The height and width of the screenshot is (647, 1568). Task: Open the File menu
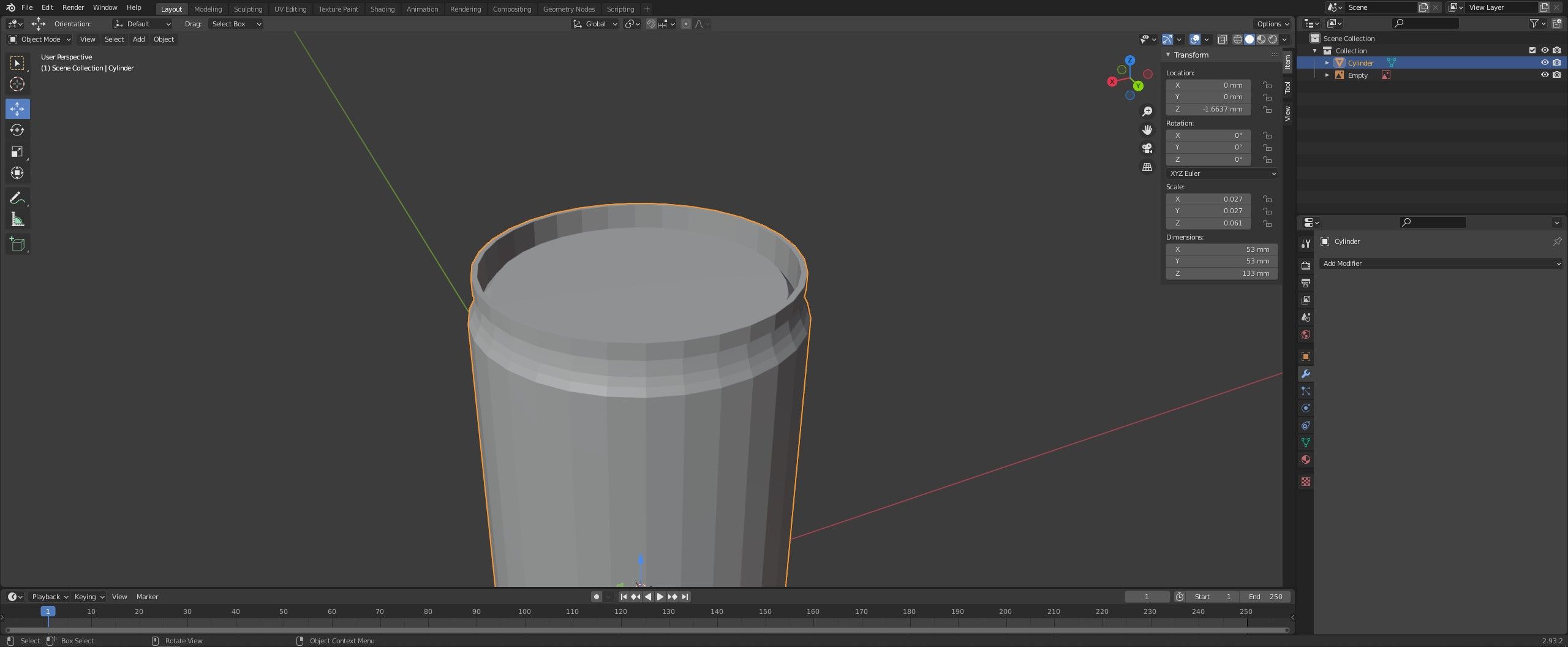27,7
